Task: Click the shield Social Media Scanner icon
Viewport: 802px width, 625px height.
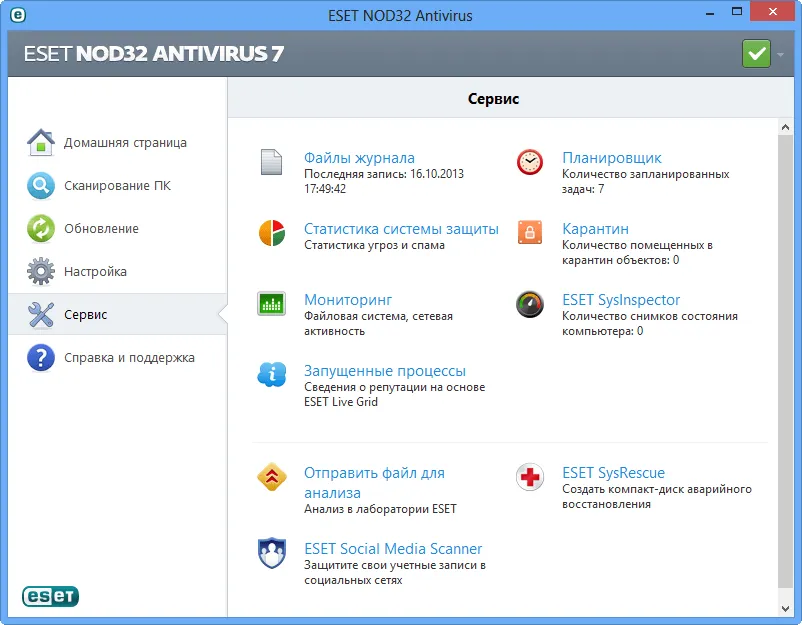Action: [272, 553]
